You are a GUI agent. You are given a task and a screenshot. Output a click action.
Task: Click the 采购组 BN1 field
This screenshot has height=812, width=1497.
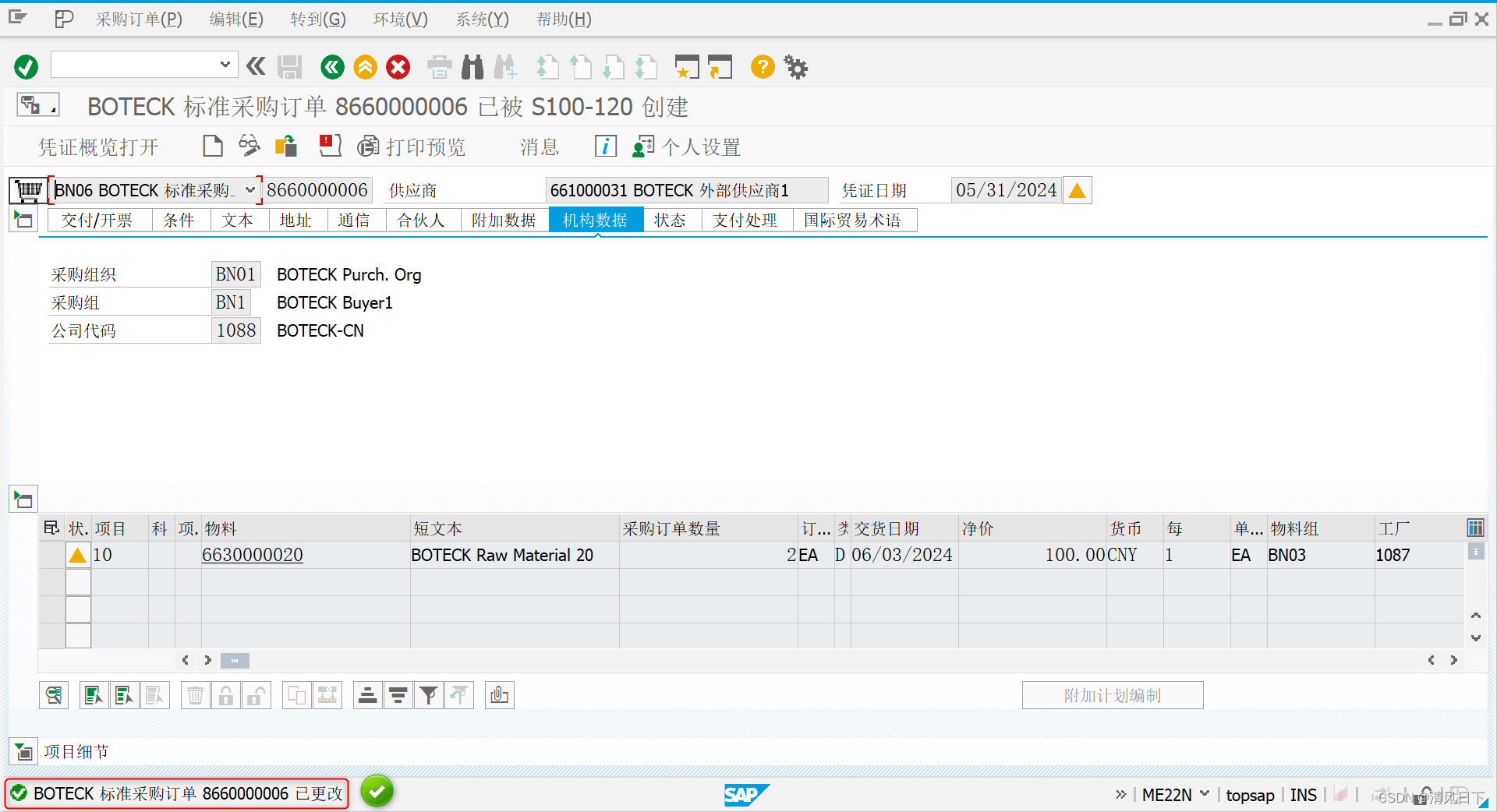coord(231,302)
